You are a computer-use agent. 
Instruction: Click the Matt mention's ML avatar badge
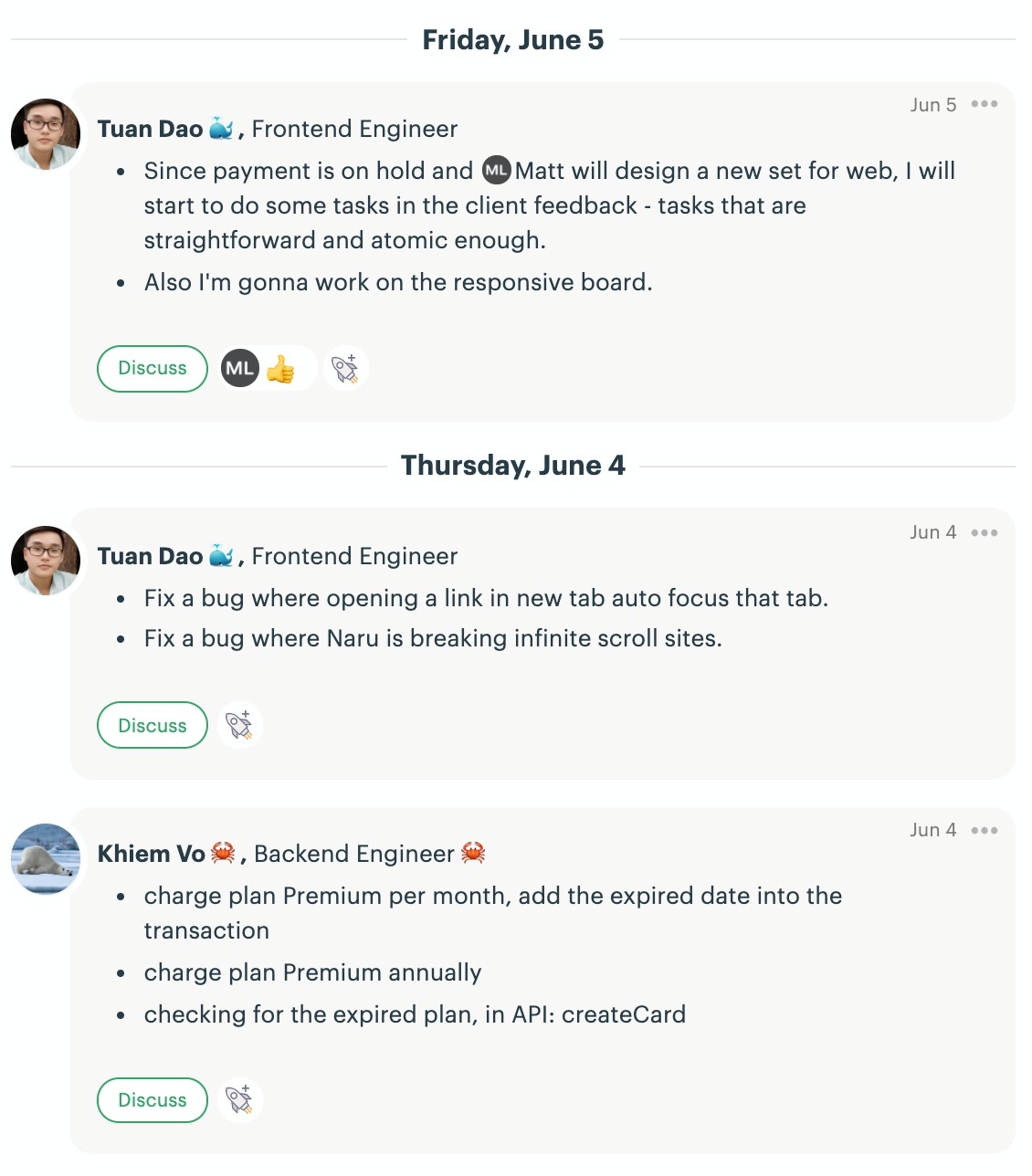[496, 171]
